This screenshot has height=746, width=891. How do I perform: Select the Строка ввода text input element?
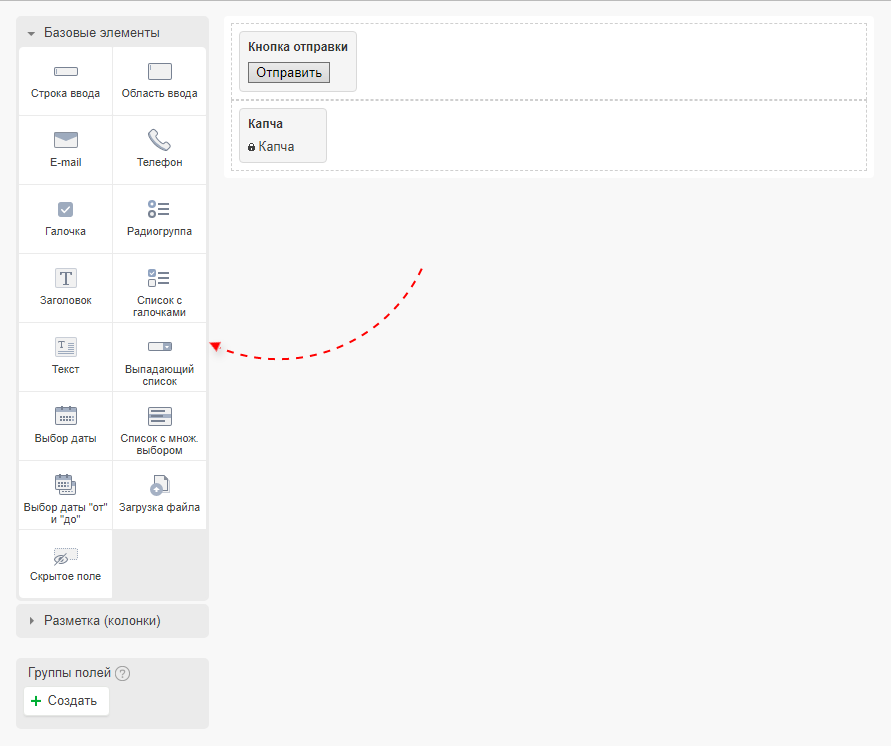66,81
